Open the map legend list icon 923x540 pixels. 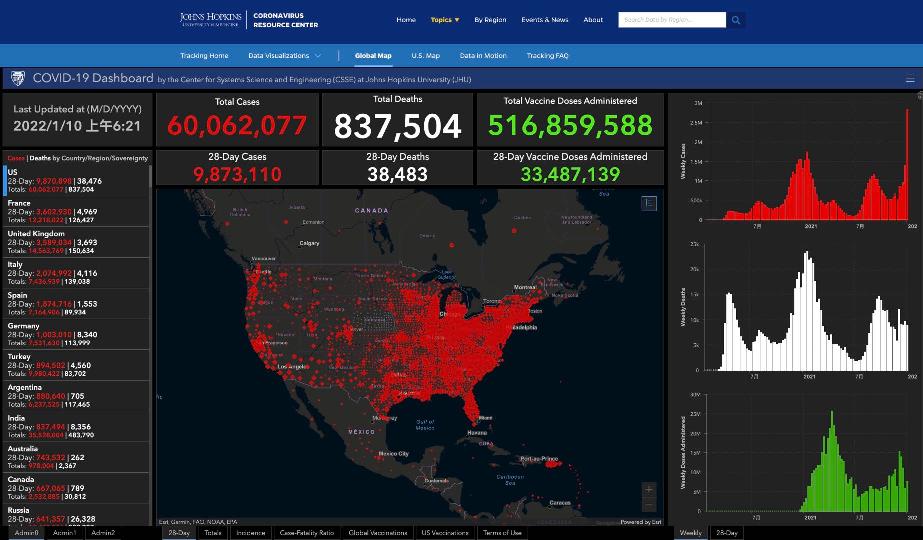tap(649, 203)
